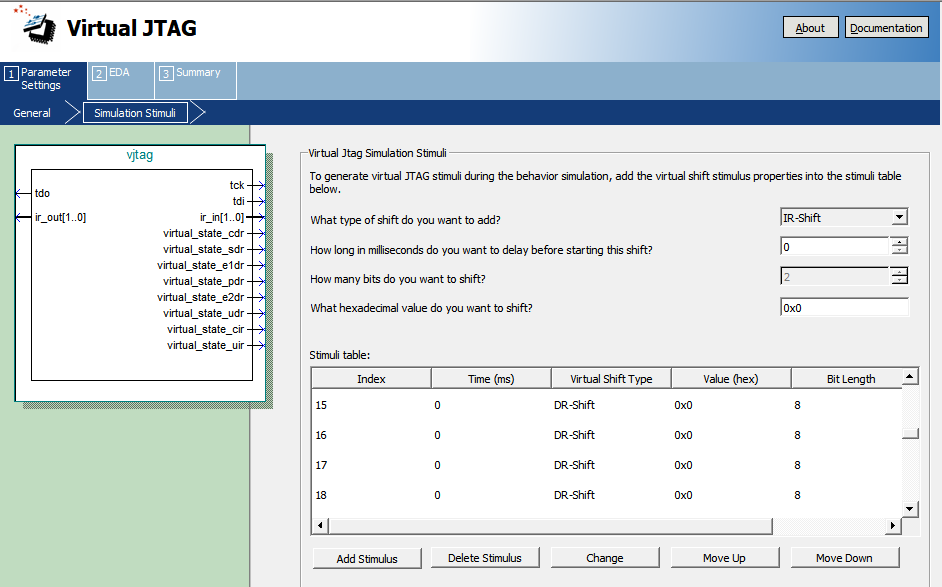Click the Delete Stimulus button
Screen dimensions: 942x587
[x=486, y=558]
